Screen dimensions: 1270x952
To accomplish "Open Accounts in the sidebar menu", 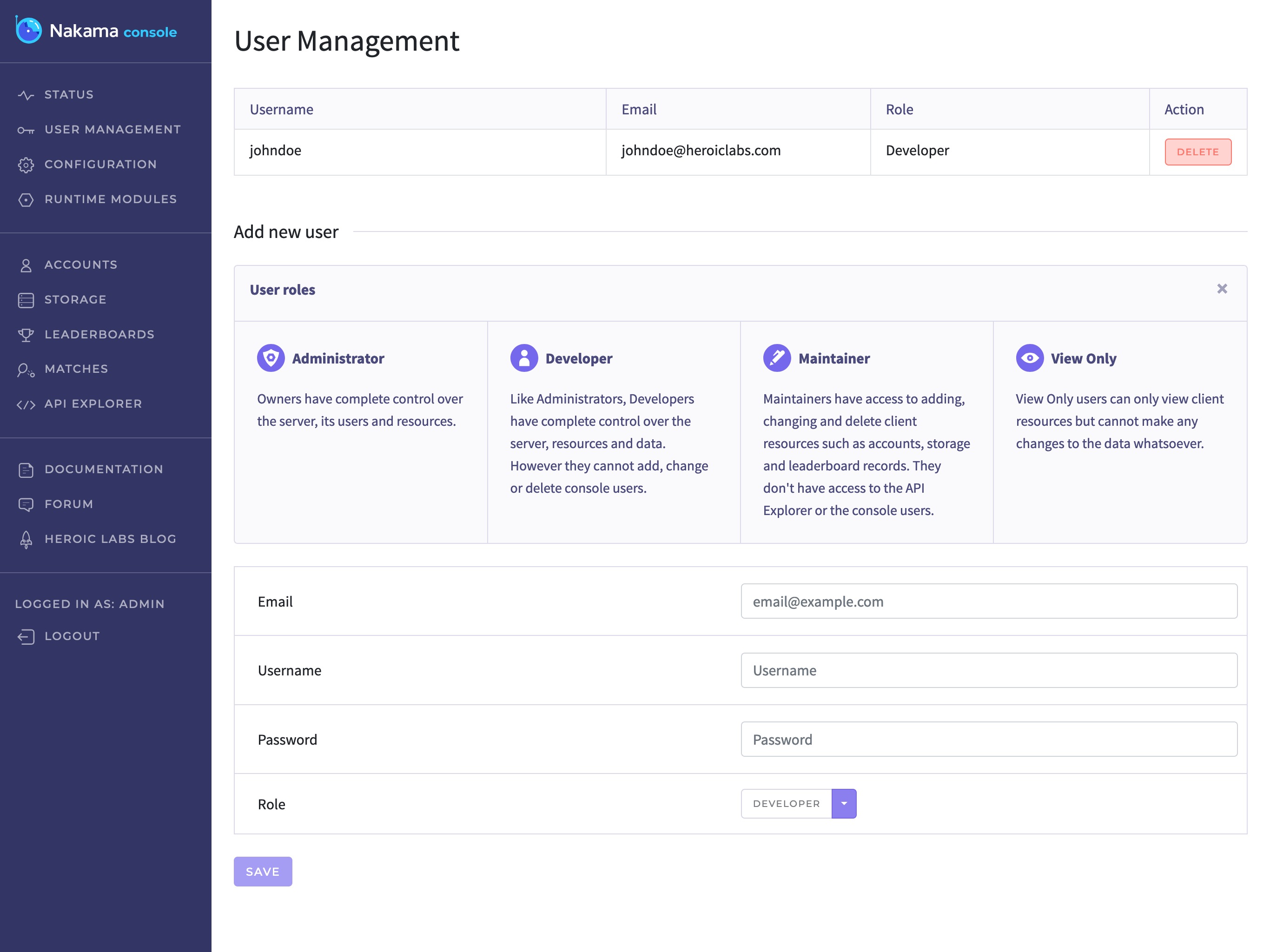I will (x=80, y=264).
